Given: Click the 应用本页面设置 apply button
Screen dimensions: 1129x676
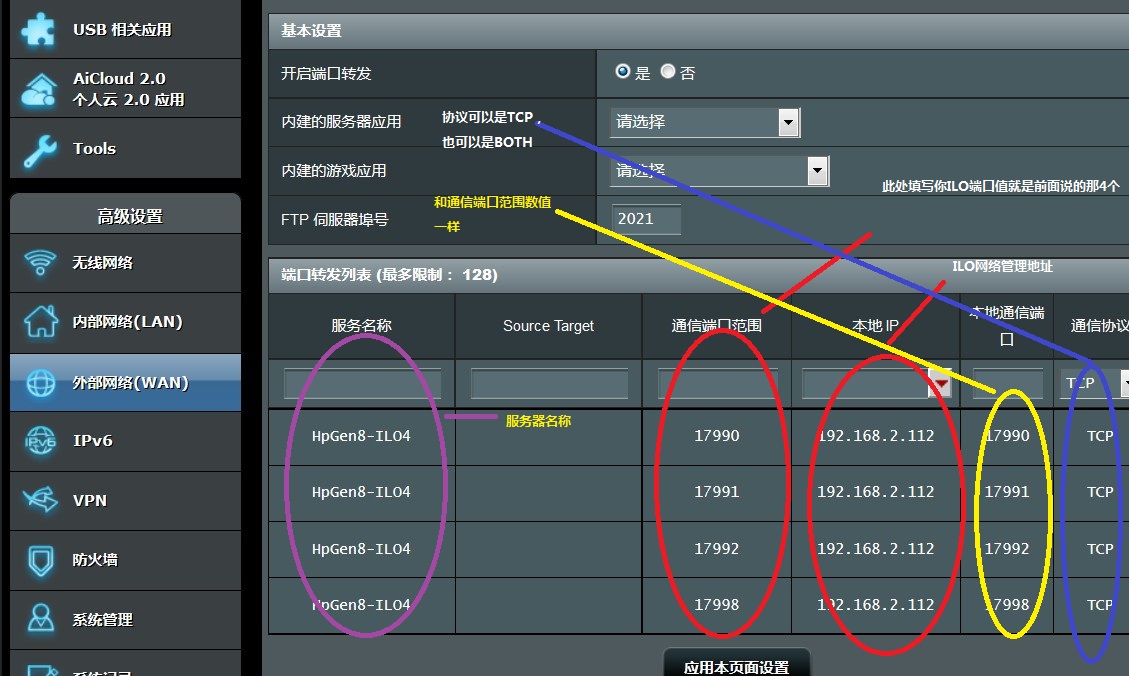Looking at the screenshot, I should pos(736,666).
